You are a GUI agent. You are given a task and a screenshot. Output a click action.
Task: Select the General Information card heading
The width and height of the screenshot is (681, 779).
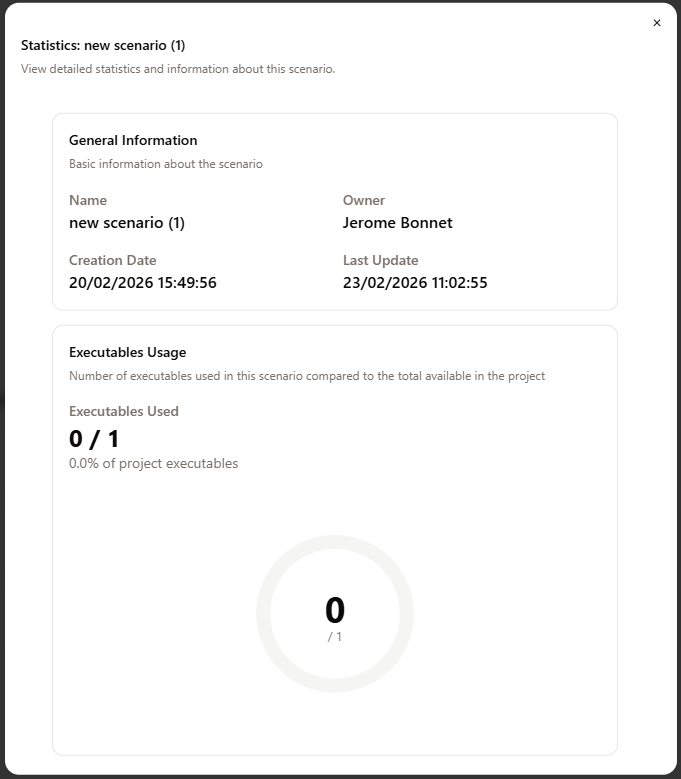(x=133, y=140)
